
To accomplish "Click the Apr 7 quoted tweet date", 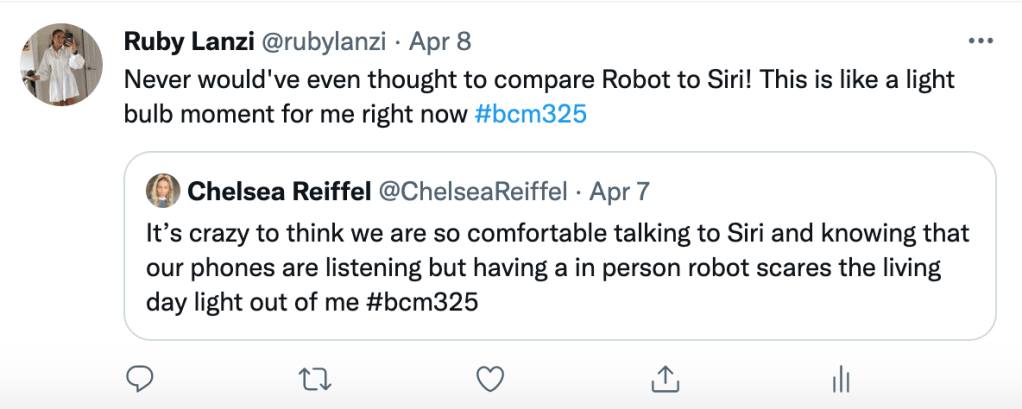I will pos(622,188).
